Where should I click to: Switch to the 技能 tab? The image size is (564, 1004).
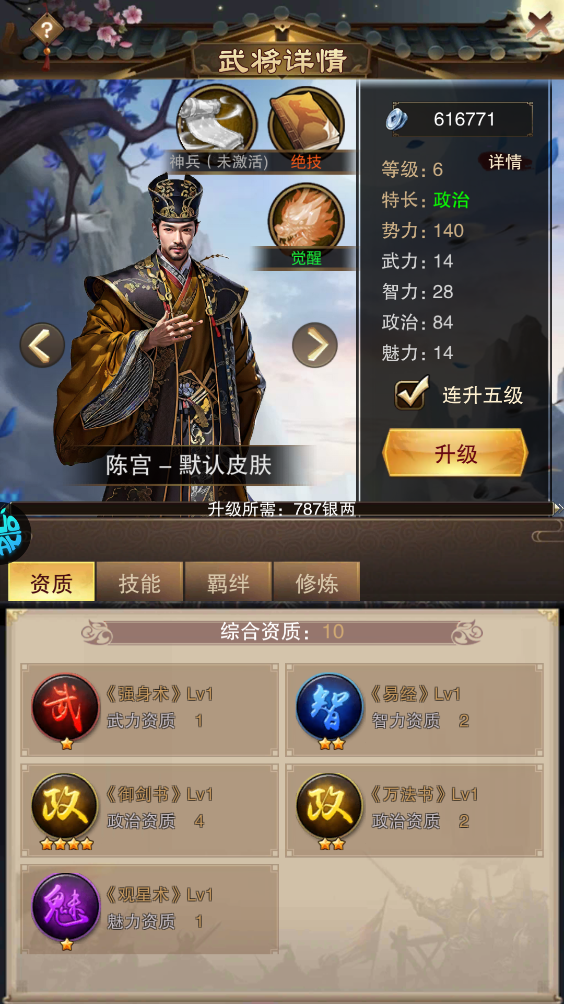click(140, 583)
